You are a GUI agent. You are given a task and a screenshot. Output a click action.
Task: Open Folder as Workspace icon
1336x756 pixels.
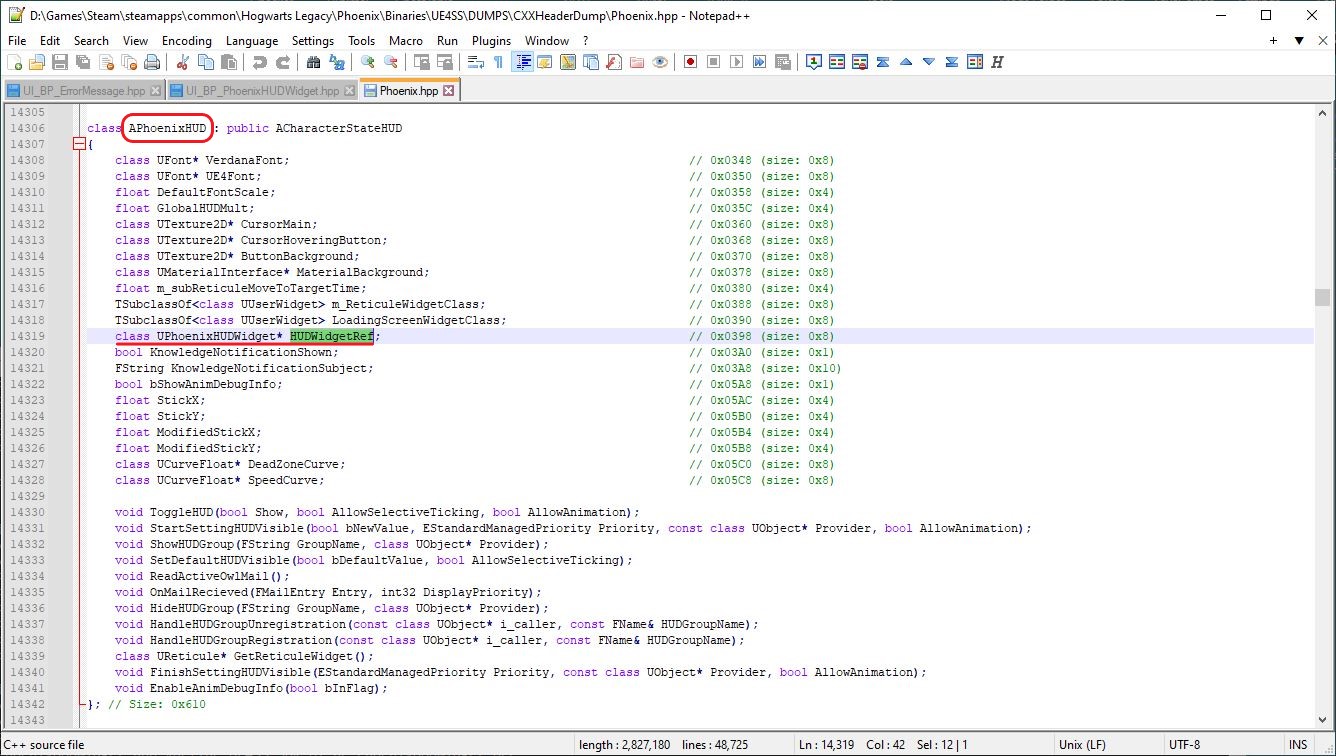(x=636, y=62)
